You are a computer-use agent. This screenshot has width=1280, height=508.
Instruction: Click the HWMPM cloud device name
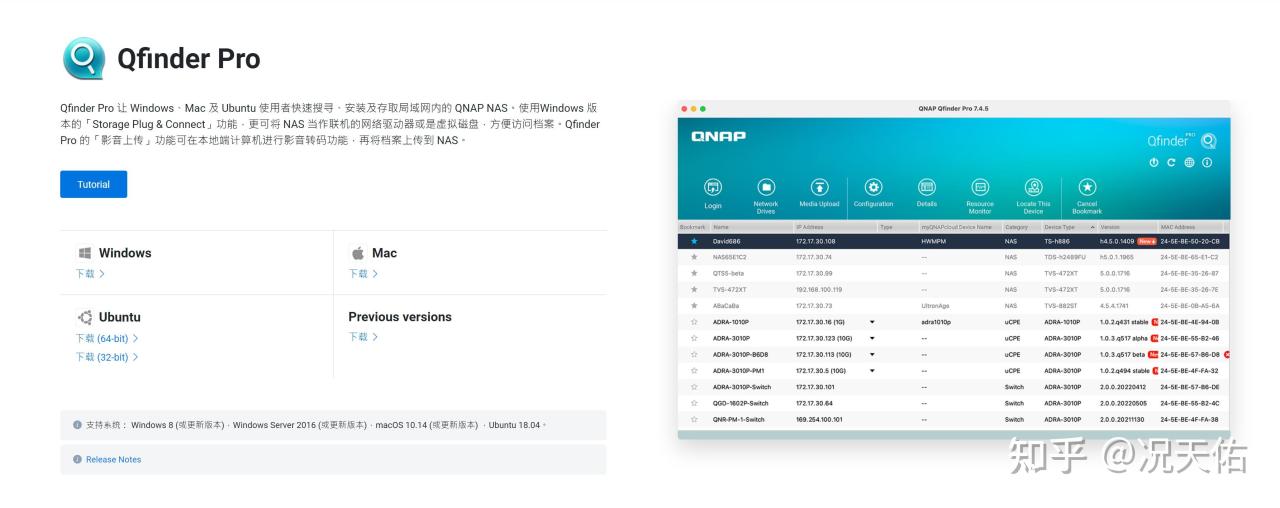pyautogui.click(x=932, y=241)
